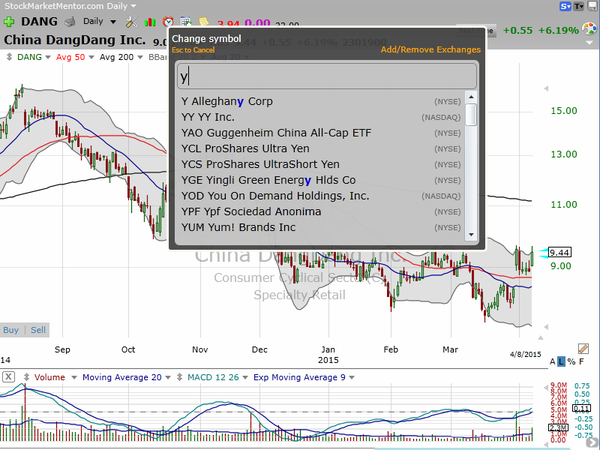Click the up-down arrows beside DANG legend
The image size is (600, 450).
click(x=9, y=57)
